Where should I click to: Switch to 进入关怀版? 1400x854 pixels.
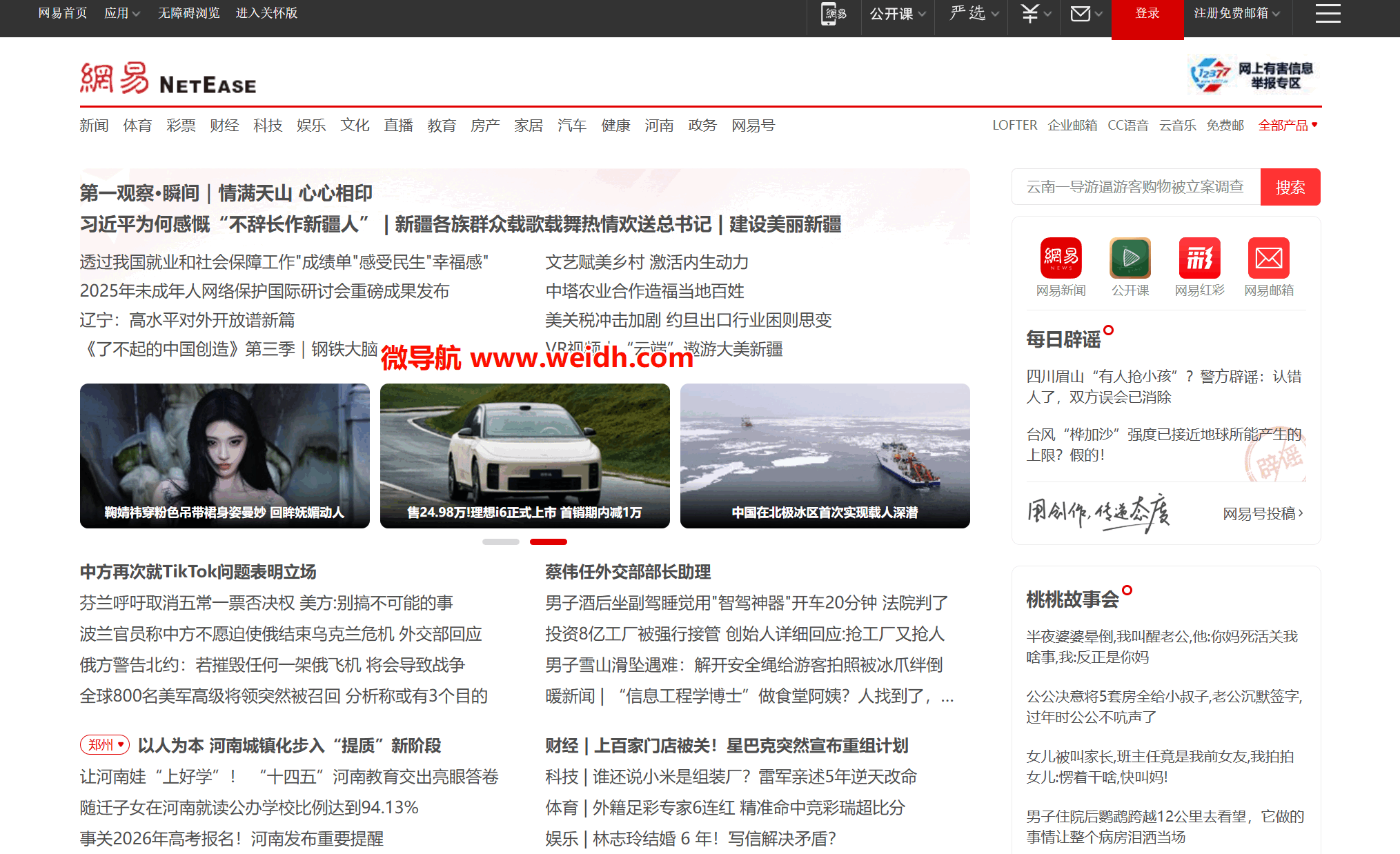(x=266, y=13)
